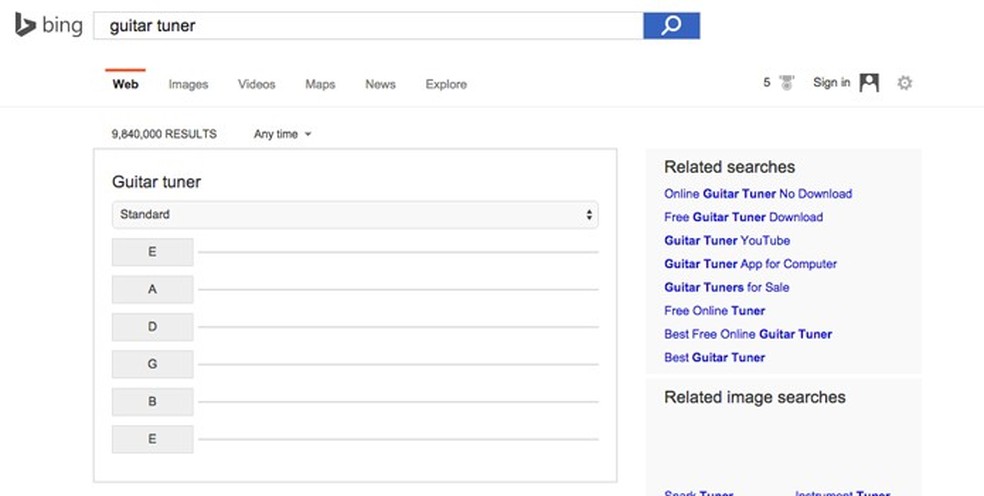Switch to the Videos tab

coord(257,84)
